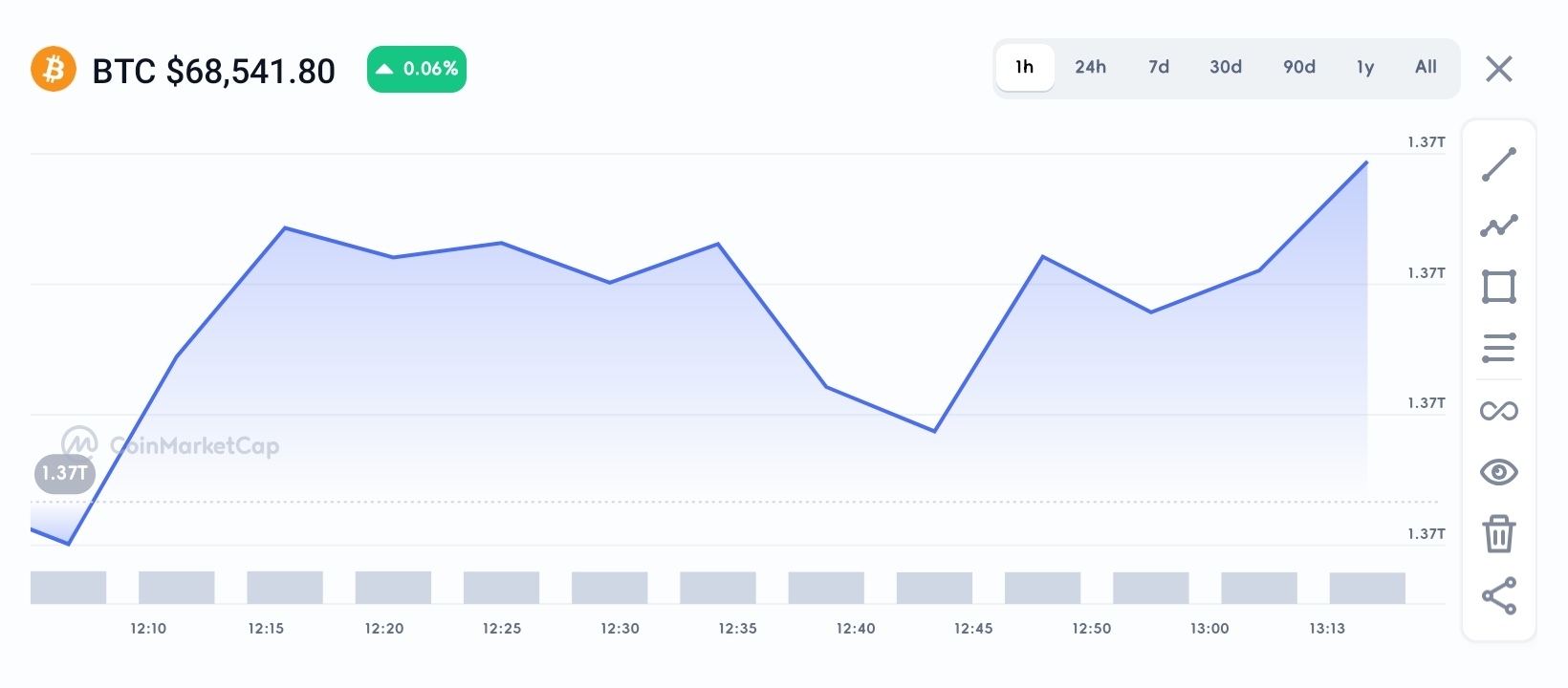The height and width of the screenshot is (688, 1568).
Task: Click the 1.37T price marker label
Action: click(65, 474)
